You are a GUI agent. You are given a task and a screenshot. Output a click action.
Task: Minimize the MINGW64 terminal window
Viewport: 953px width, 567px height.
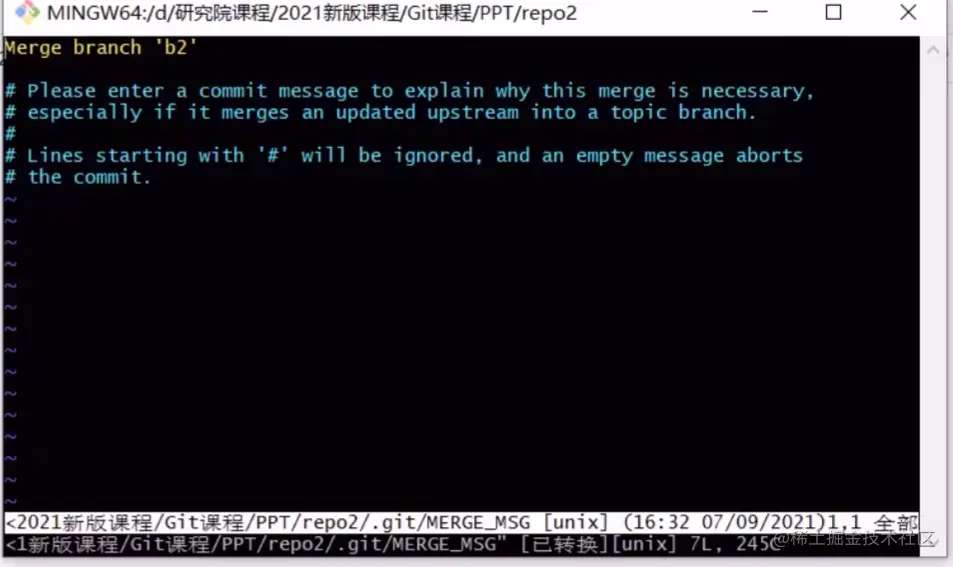tap(760, 12)
